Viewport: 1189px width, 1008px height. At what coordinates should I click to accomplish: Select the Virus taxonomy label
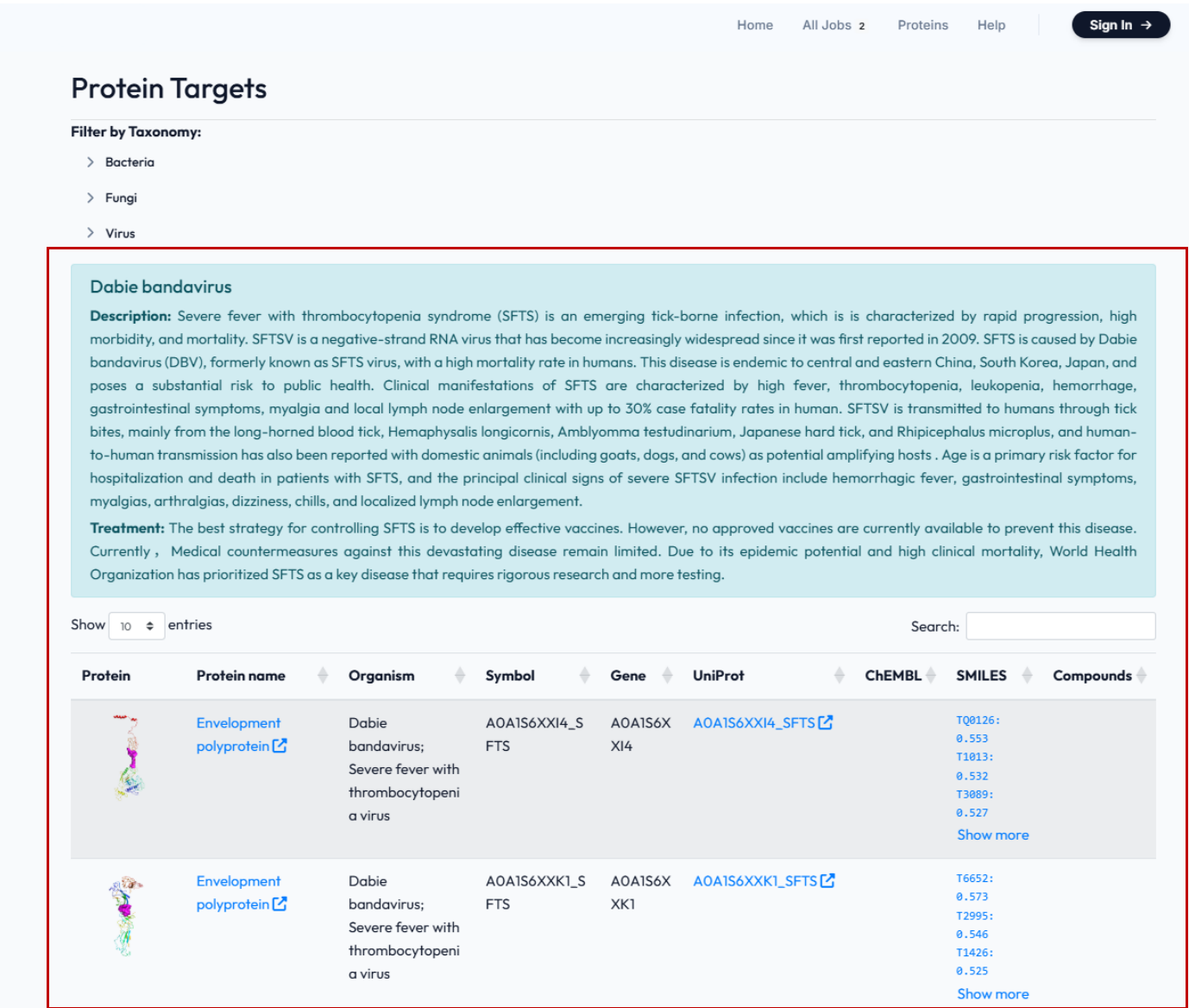pyautogui.click(x=120, y=233)
